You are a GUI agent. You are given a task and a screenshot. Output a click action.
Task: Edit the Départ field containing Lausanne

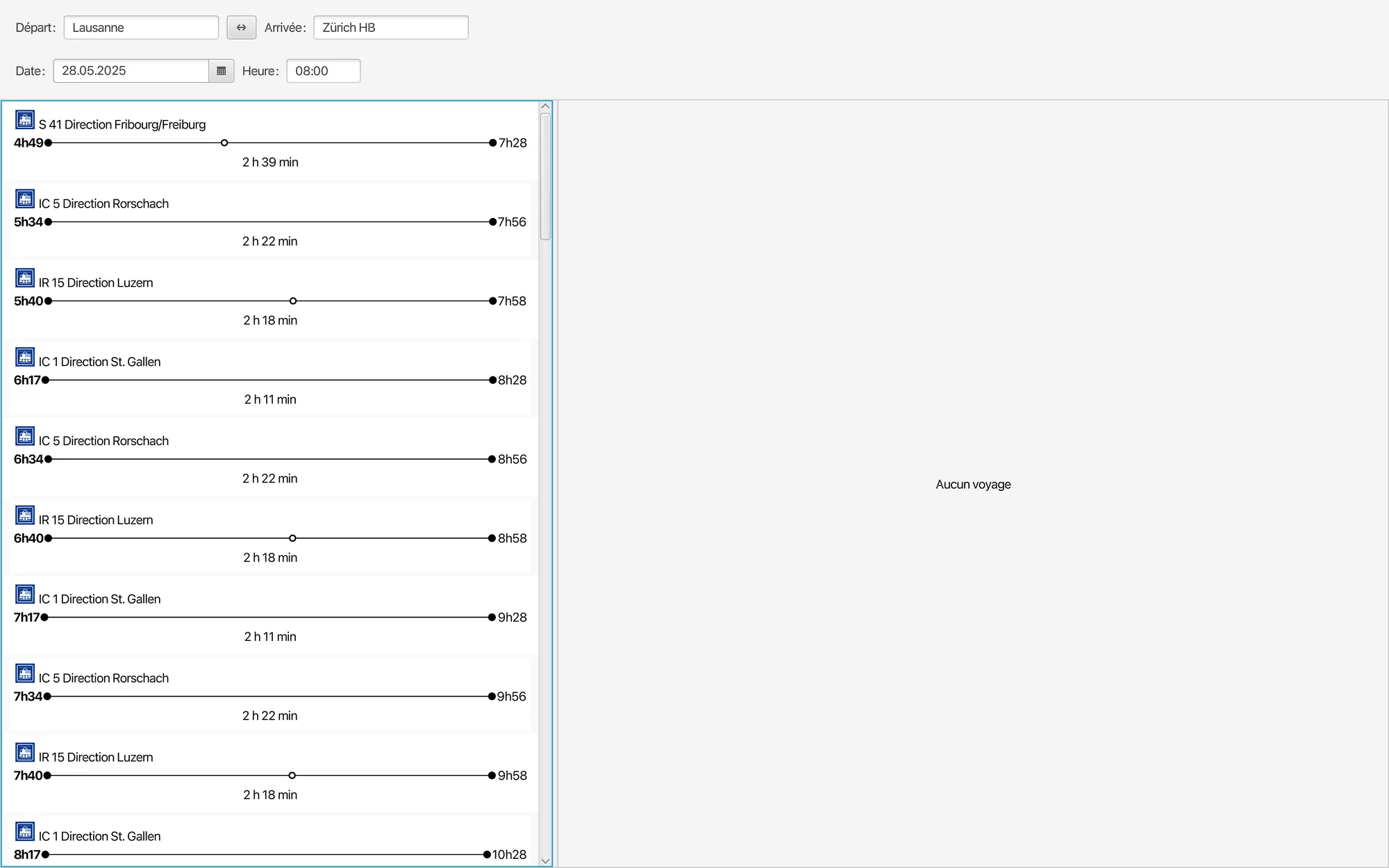tap(141, 28)
